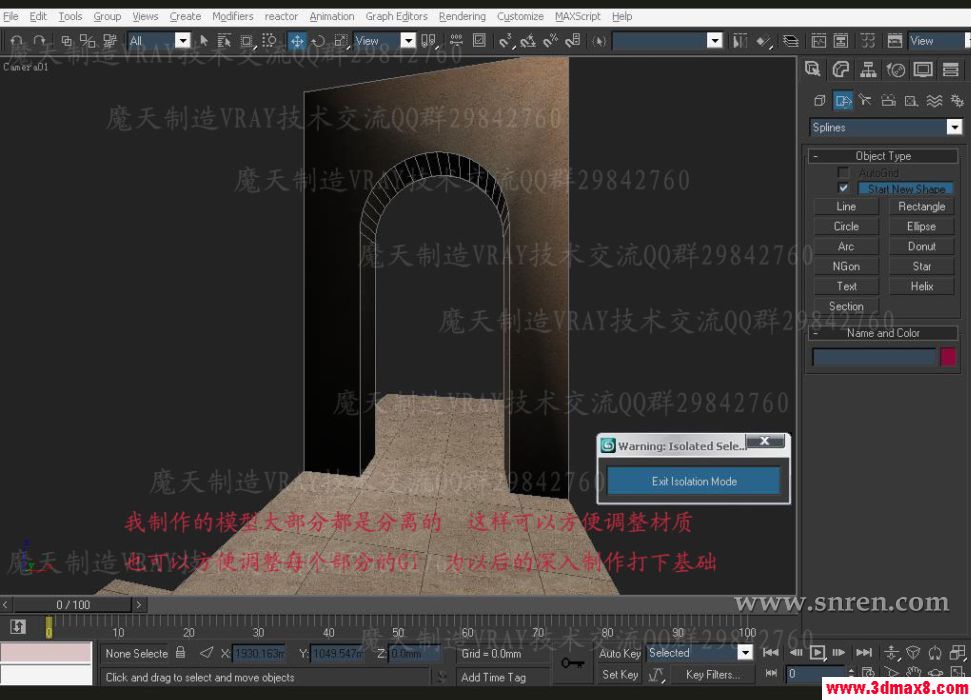Open the Splines category dropdown
Screen dimensions: 971x700
(x=954, y=127)
